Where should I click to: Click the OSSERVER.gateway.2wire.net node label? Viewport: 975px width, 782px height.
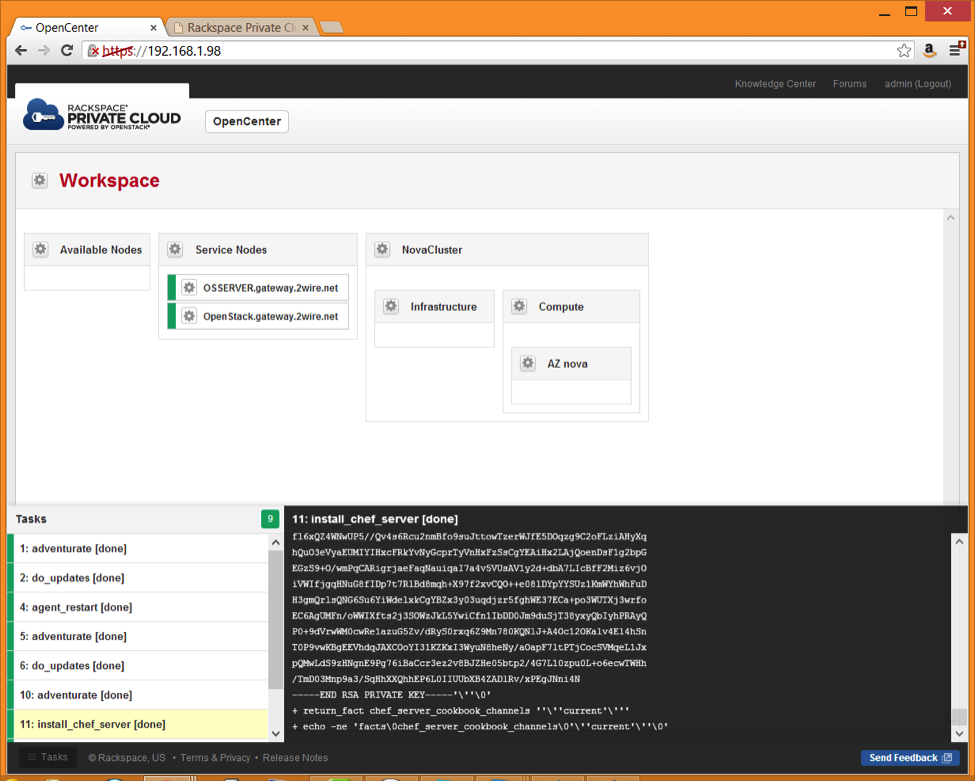pyautogui.click(x=270, y=288)
